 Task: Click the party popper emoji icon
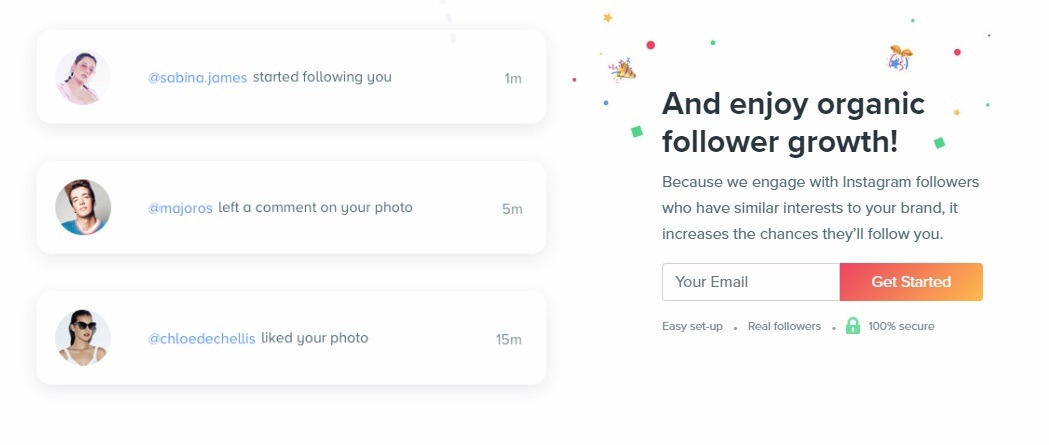[x=622, y=69]
